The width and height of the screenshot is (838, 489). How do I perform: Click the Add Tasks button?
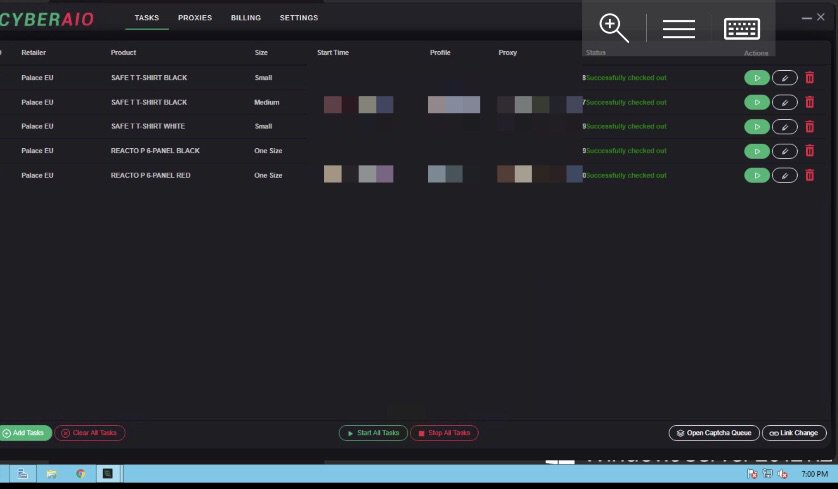[x=25, y=433]
